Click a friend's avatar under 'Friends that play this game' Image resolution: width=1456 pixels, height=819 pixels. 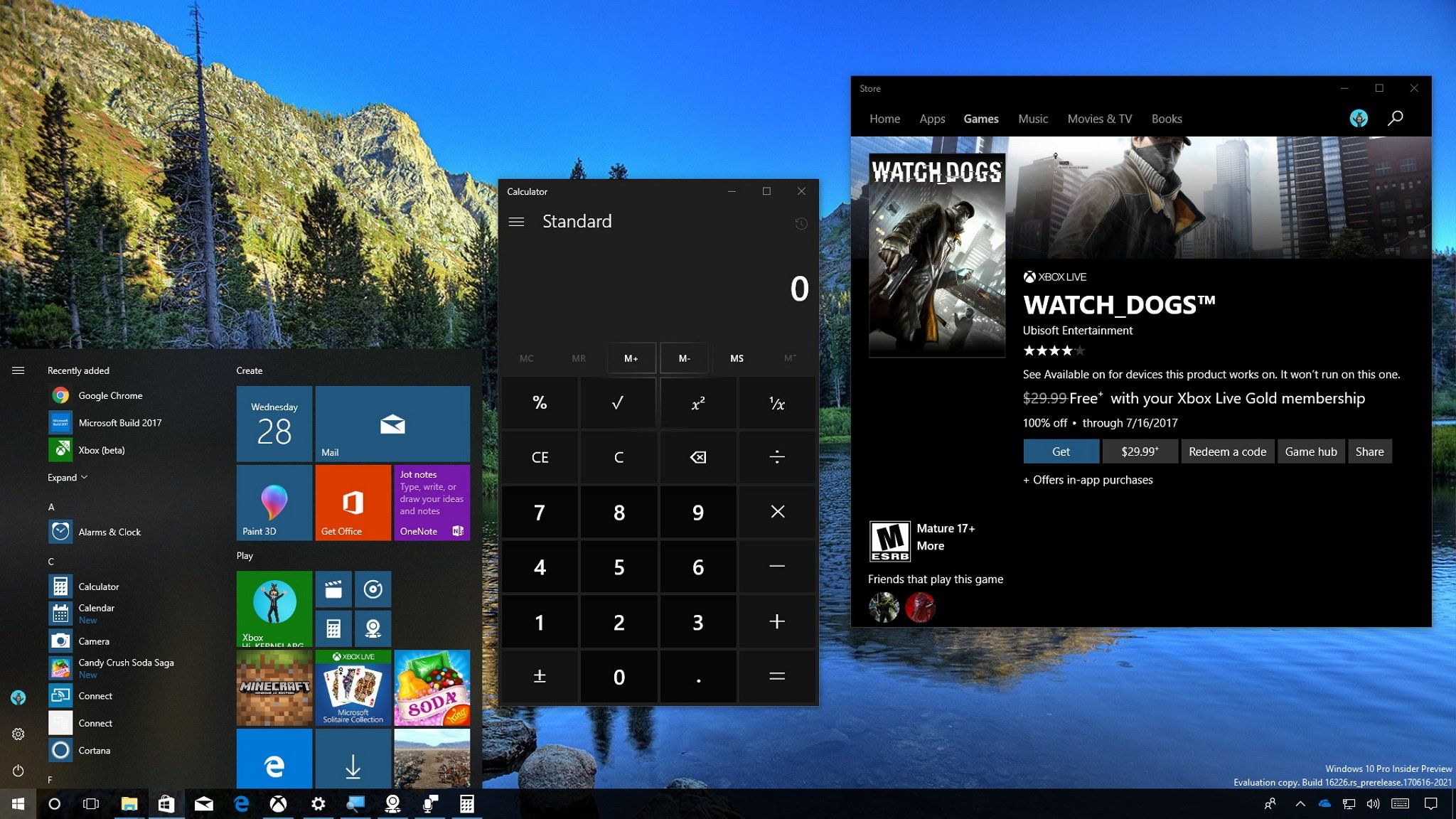pyautogui.click(x=884, y=608)
